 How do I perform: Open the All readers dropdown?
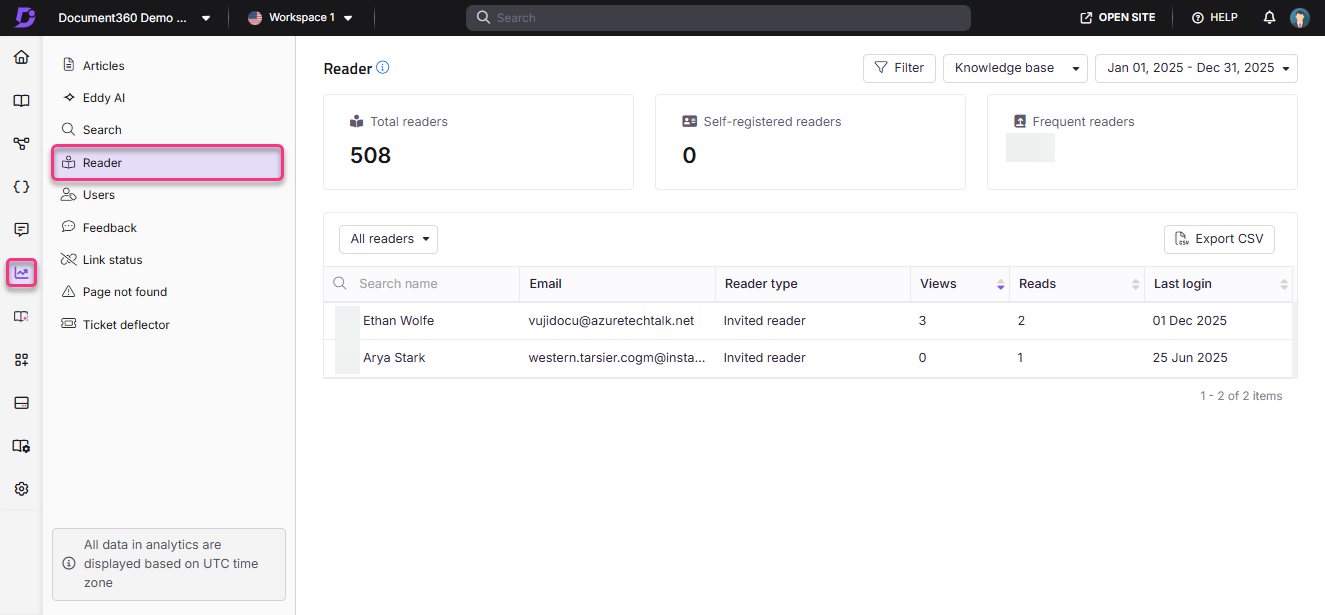[x=388, y=239]
